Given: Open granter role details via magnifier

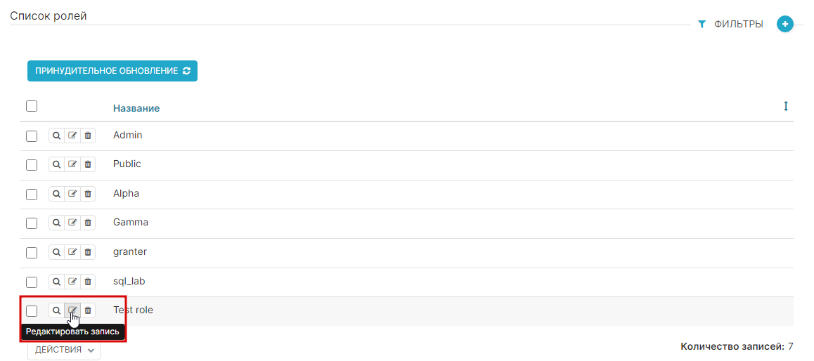Looking at the screenshot, I should [57, 252].
